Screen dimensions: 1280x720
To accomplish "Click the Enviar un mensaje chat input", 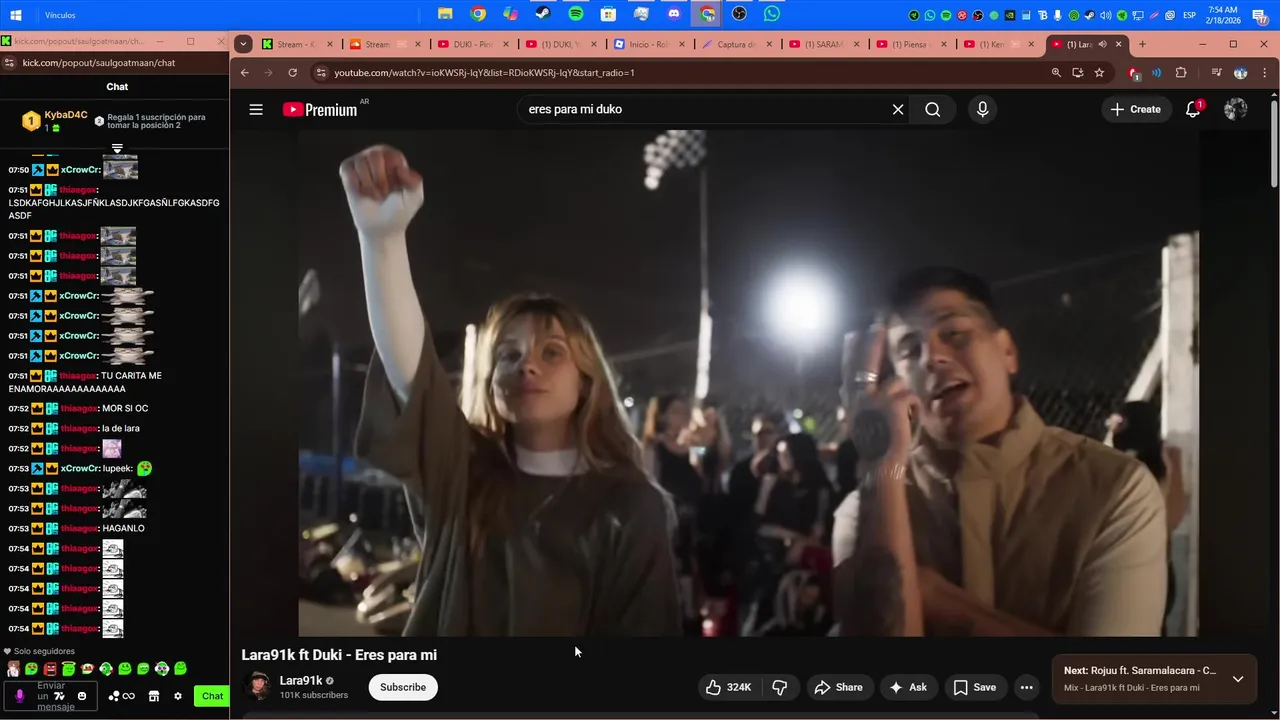I will (x=51, y=696).
